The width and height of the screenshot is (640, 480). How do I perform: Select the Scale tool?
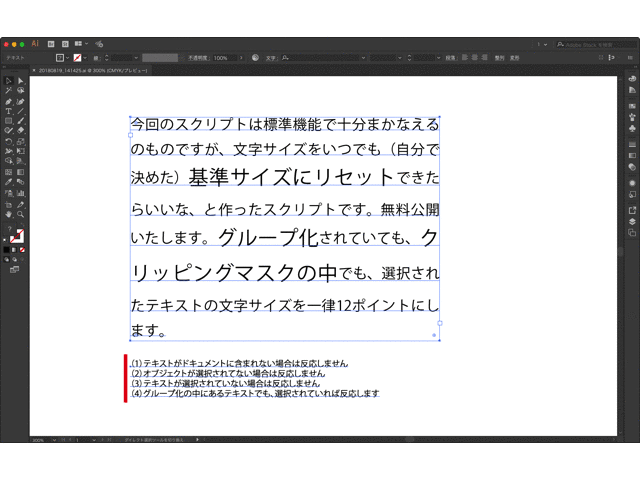click(x=20, y=141)
